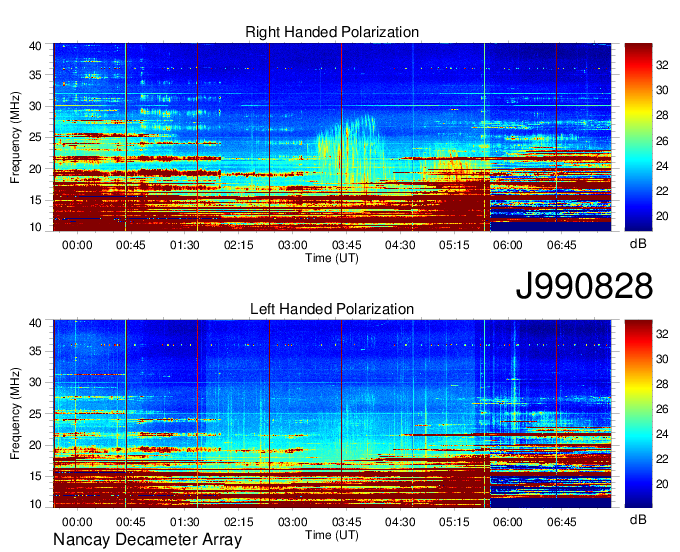Pick the 06:00 time tick on Left Handed plot

point(508,522)
